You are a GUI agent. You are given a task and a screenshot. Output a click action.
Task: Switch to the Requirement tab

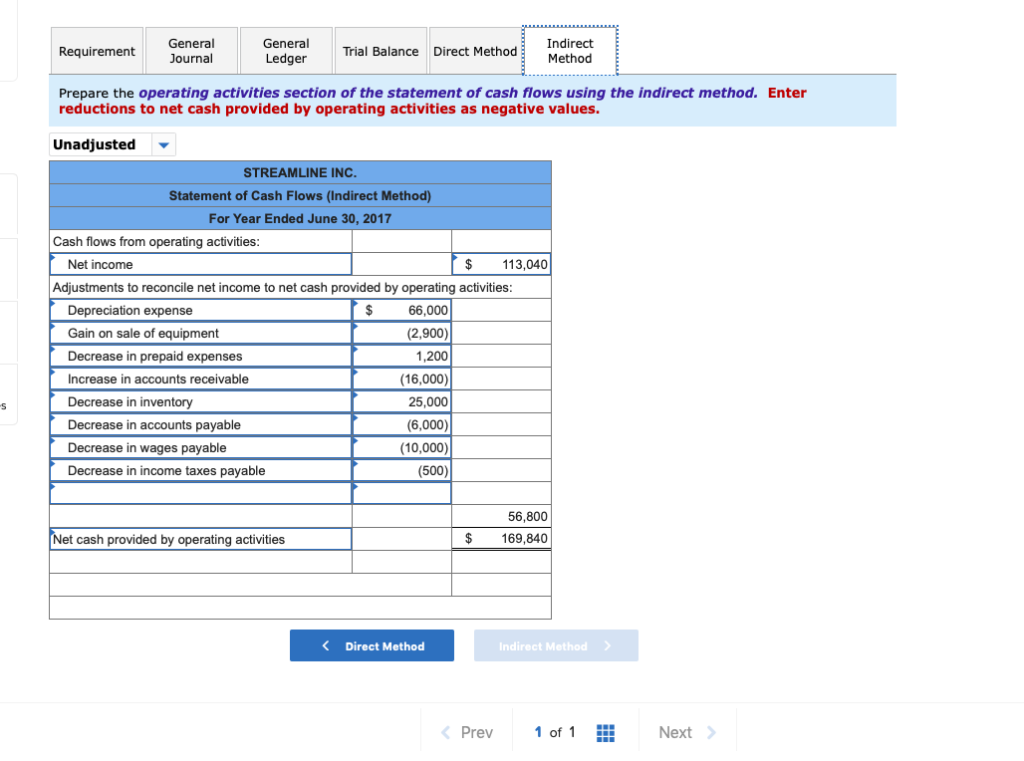[97, 50]
